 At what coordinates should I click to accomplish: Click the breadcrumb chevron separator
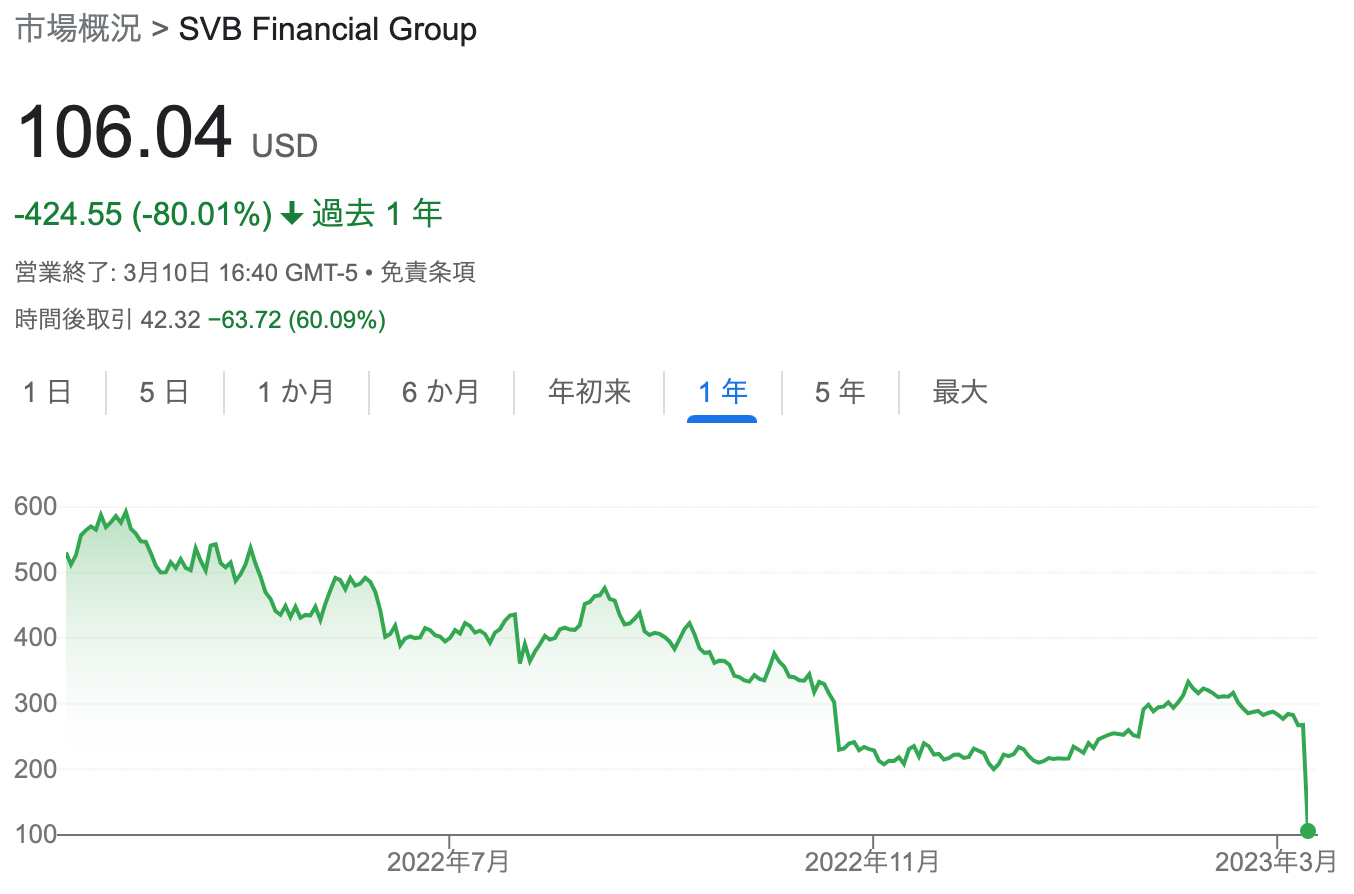click(160, 29)
